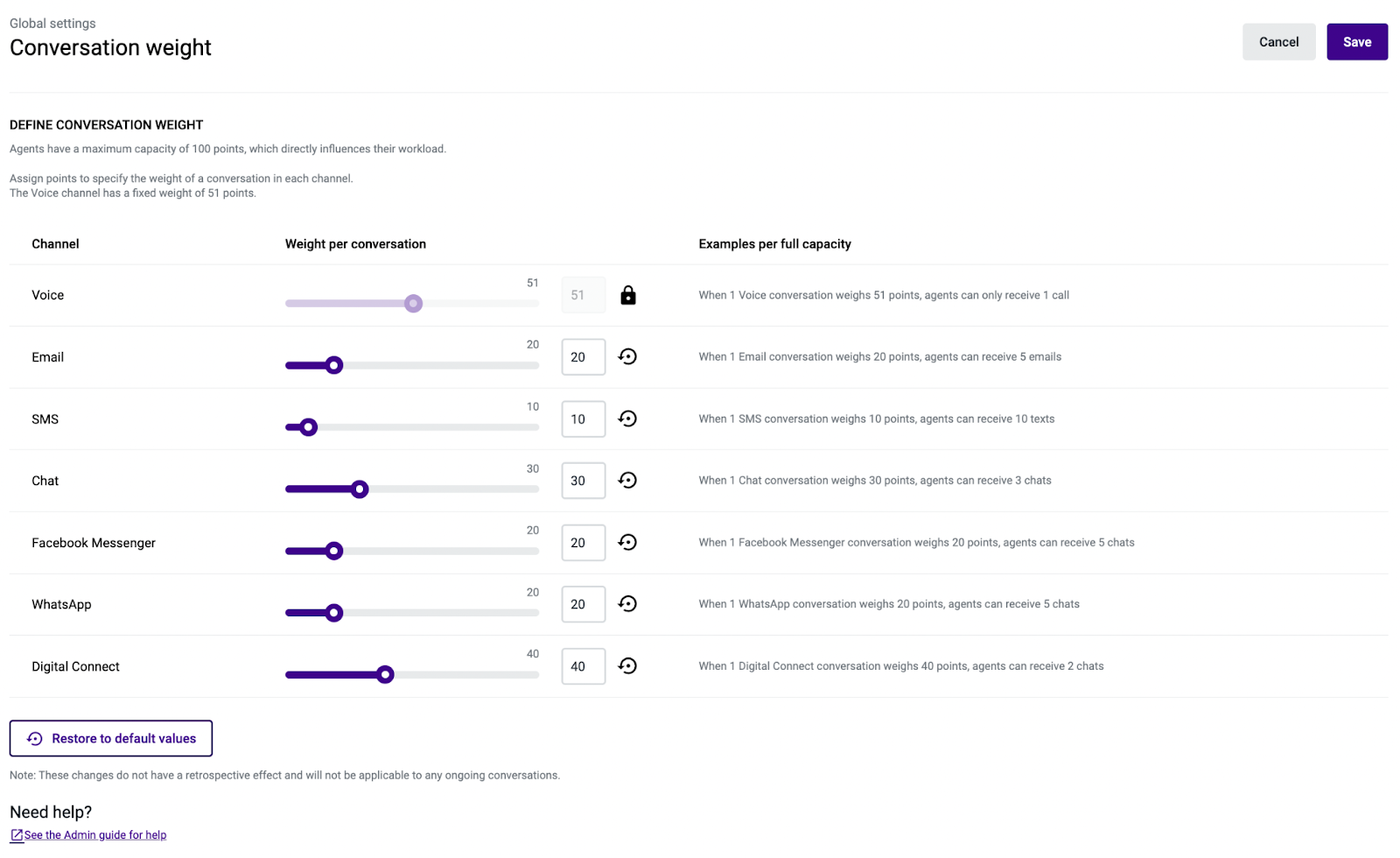Image resolution: width=1400 pixels, height=858 pixels.
Task: Reset the WhatsApp weight with its restore icon
Action: [x=627, y=603]
